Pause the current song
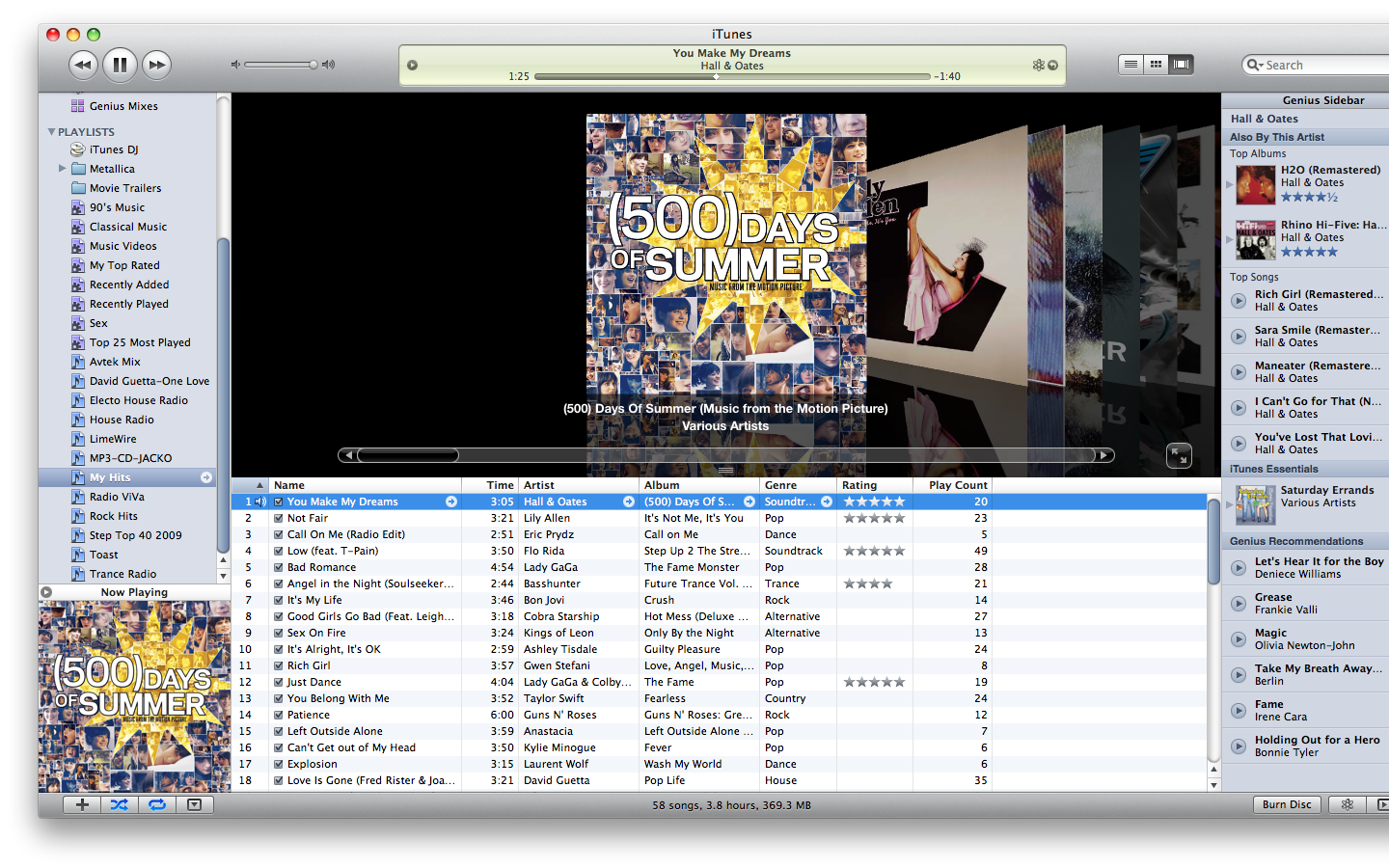1389x868 pixels. point(120,65)
